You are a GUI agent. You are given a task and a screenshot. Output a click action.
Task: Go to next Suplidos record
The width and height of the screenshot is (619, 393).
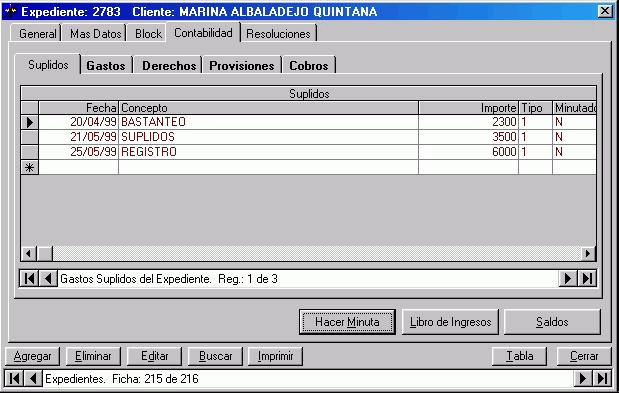(x=568, y=279)
